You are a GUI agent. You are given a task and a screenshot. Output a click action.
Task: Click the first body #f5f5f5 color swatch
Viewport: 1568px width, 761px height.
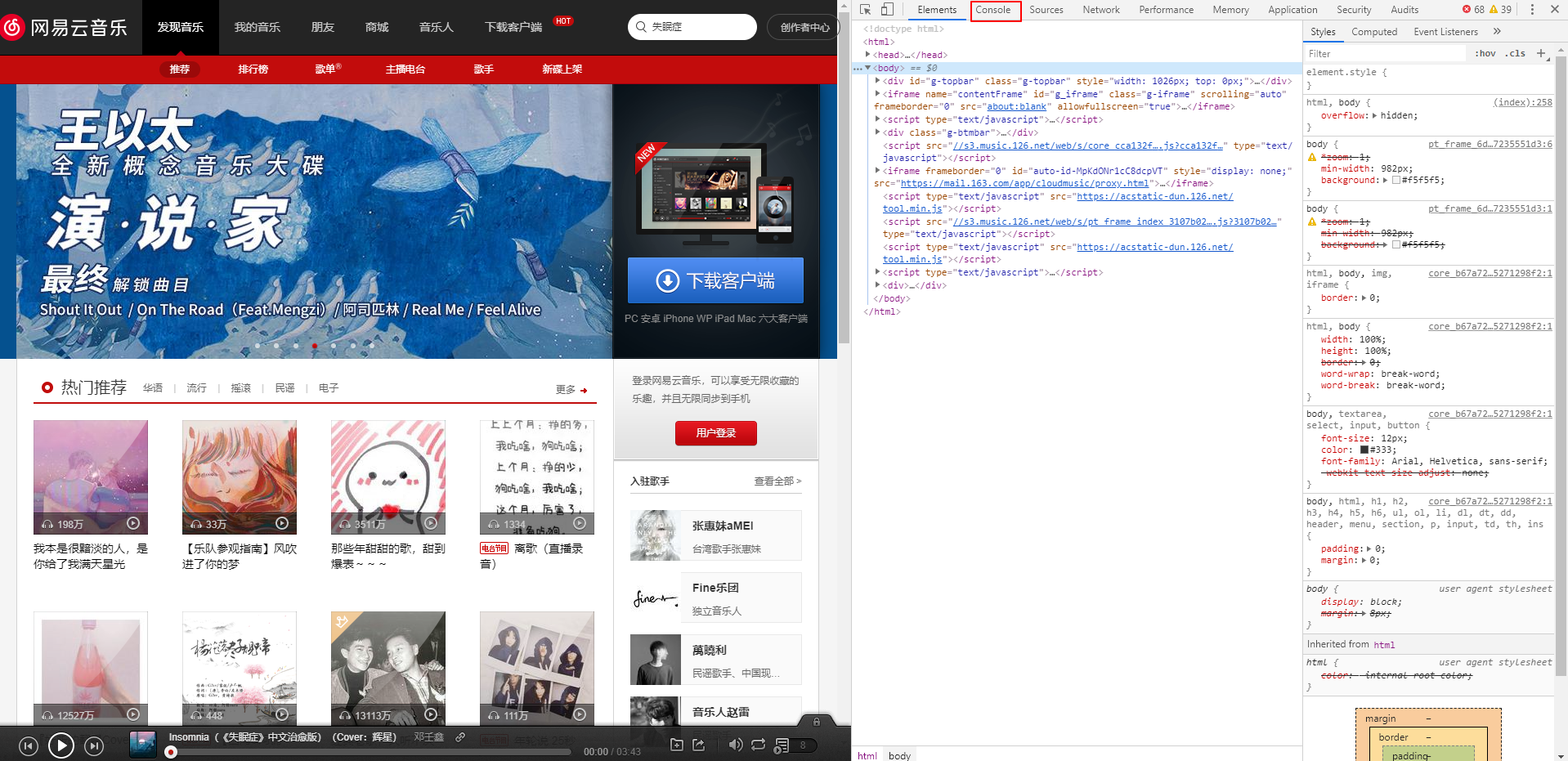point(1396,181)
